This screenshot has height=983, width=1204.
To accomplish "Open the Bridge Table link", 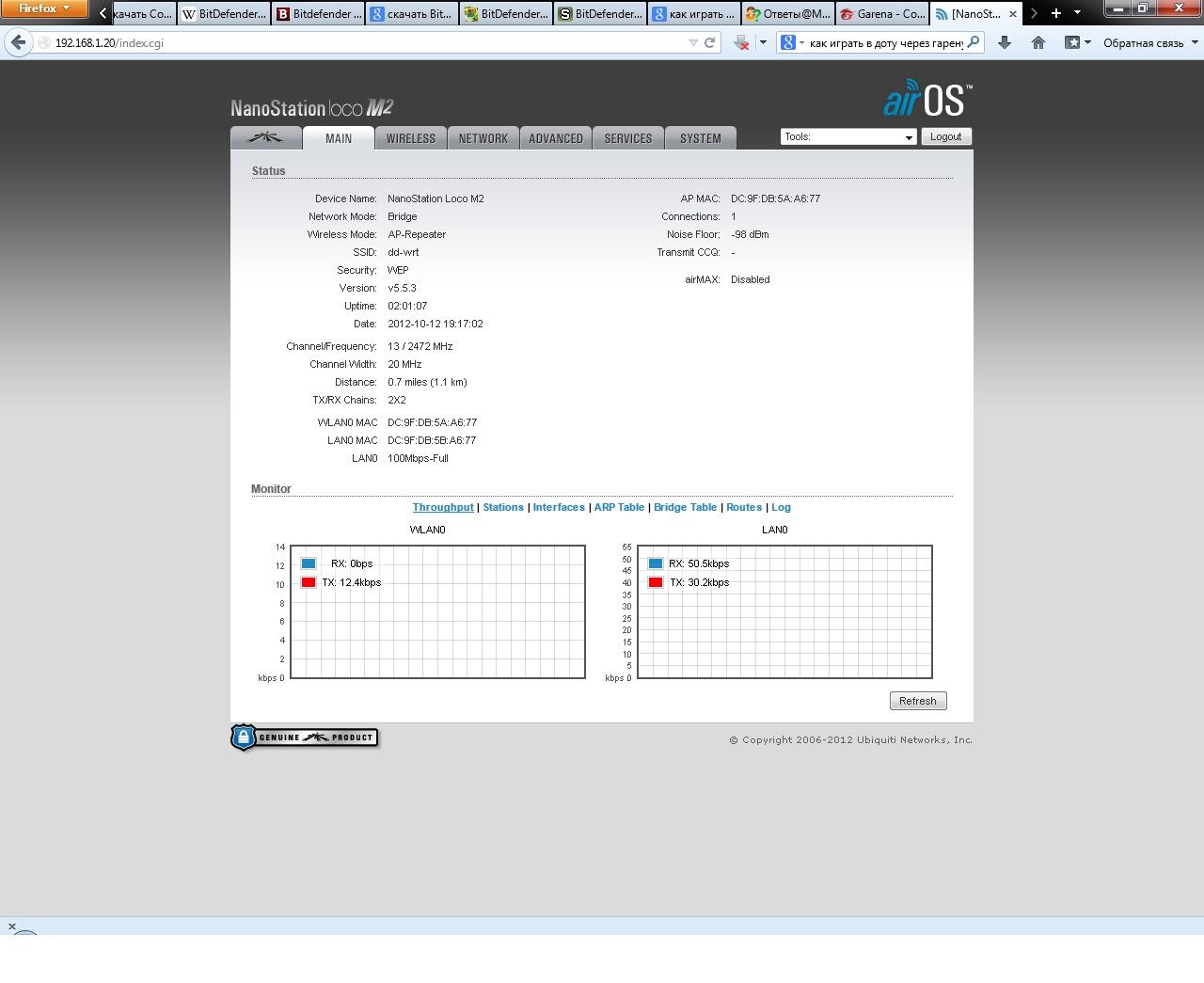I will click(685, 507).
